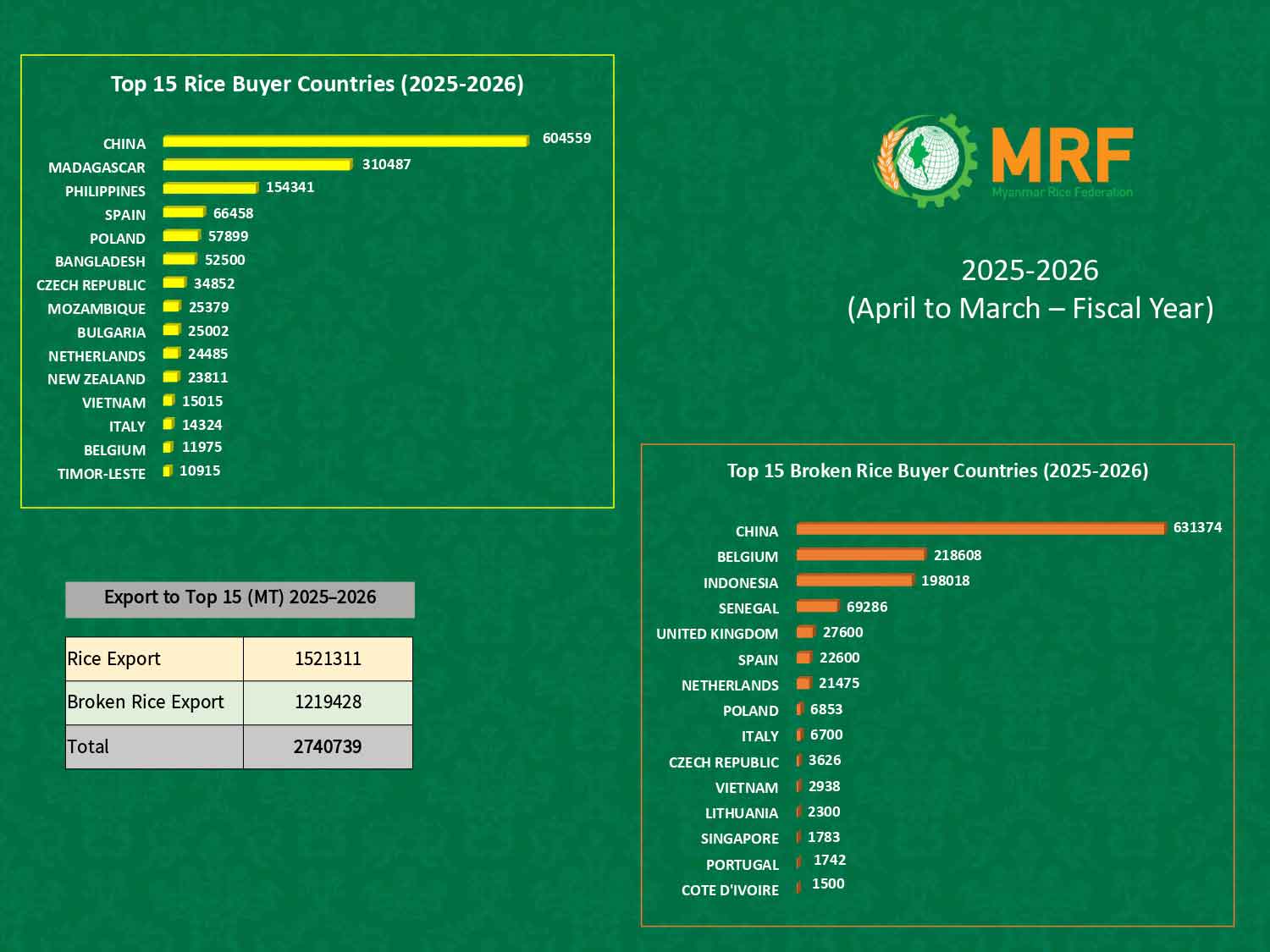Click the Belgium orange bar in broken rice chart

[860, 555]
